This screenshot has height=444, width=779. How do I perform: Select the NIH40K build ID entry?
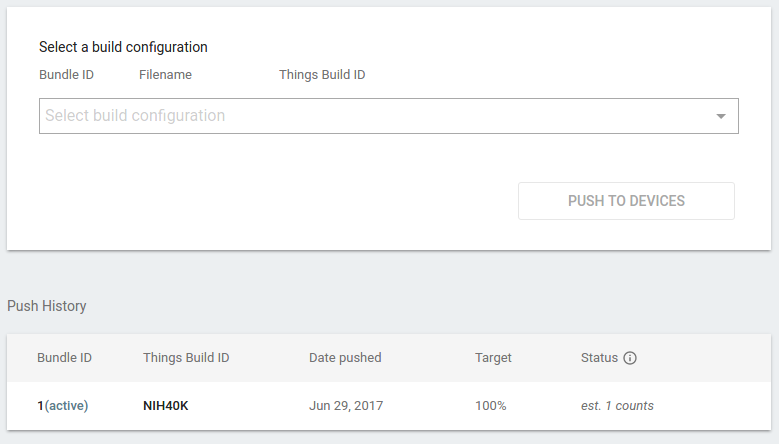point(166,406)
